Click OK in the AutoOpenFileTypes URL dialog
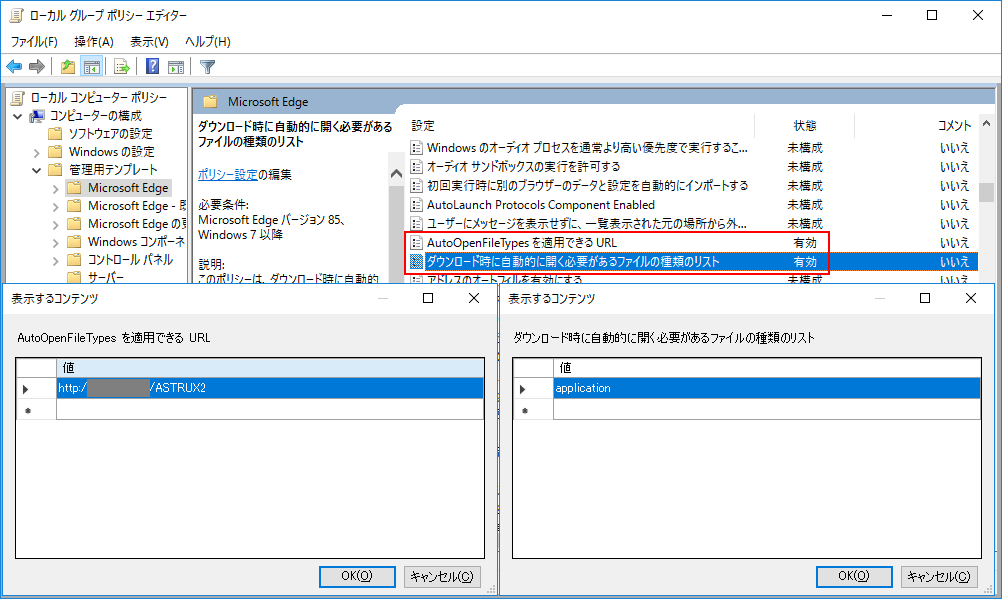 click(357, 576)
